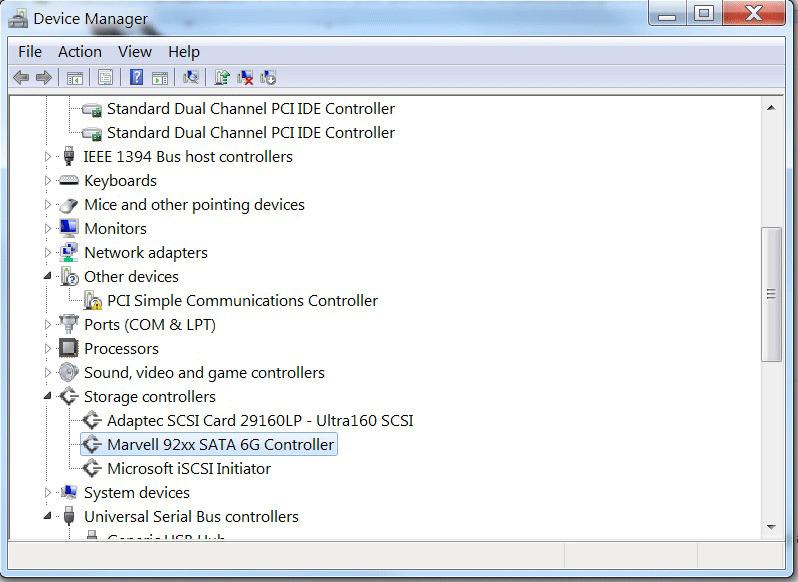Select the Keyboards category icon

click(x=69, y=180)
